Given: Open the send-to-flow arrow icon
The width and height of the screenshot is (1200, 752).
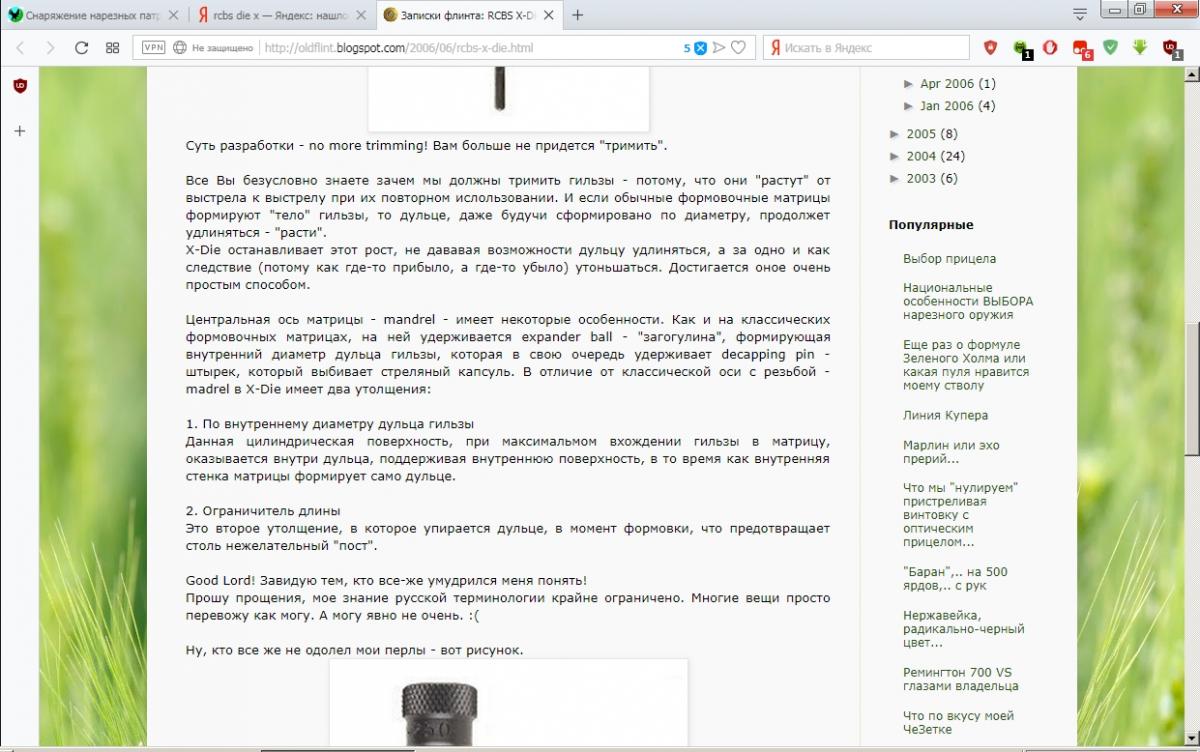Looking at the screenshot, I should click(719, 47).
